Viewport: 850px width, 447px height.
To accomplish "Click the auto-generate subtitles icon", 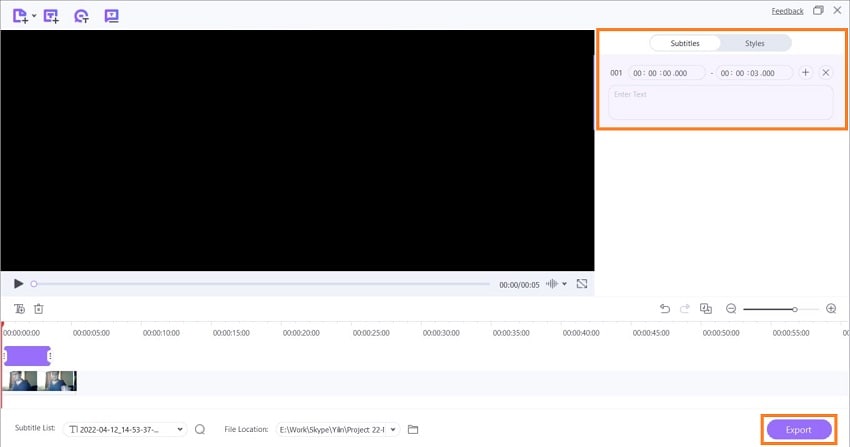I will [81, 16].
